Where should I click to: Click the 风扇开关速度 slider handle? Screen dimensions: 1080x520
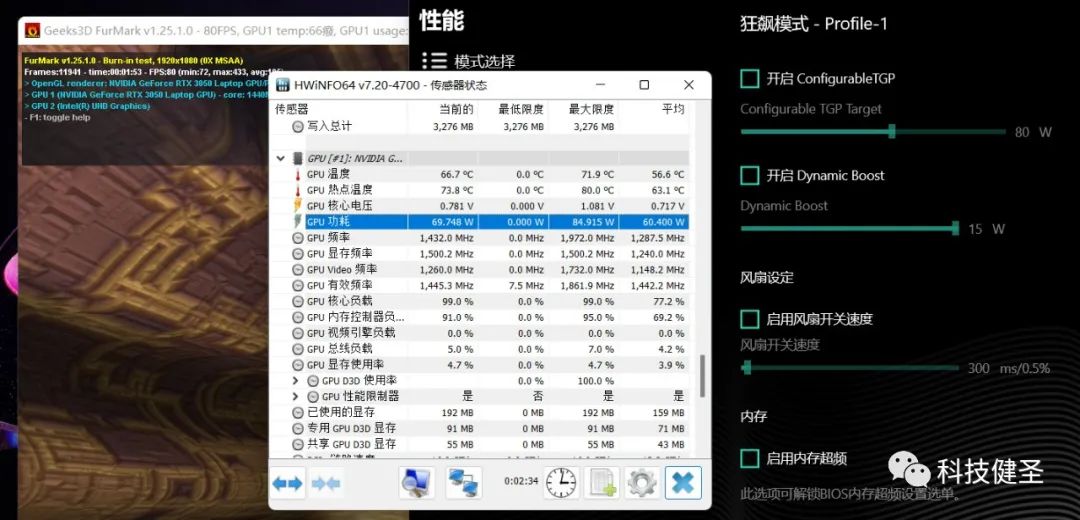(x=747, y=368)
